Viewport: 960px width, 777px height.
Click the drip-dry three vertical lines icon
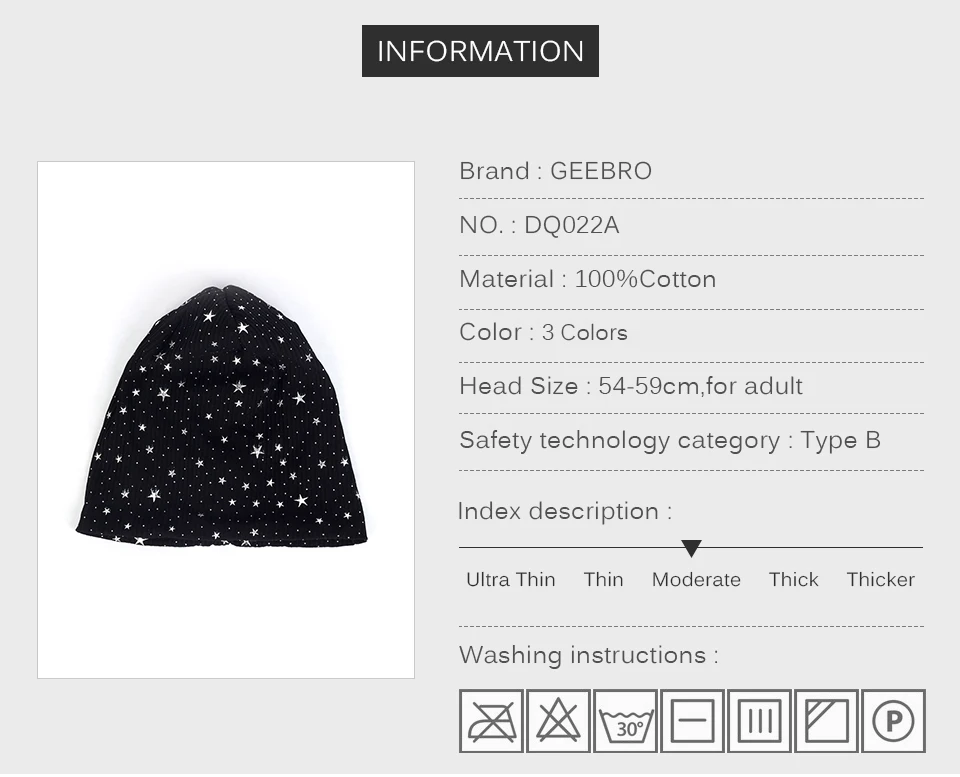[x=759, y=721]
